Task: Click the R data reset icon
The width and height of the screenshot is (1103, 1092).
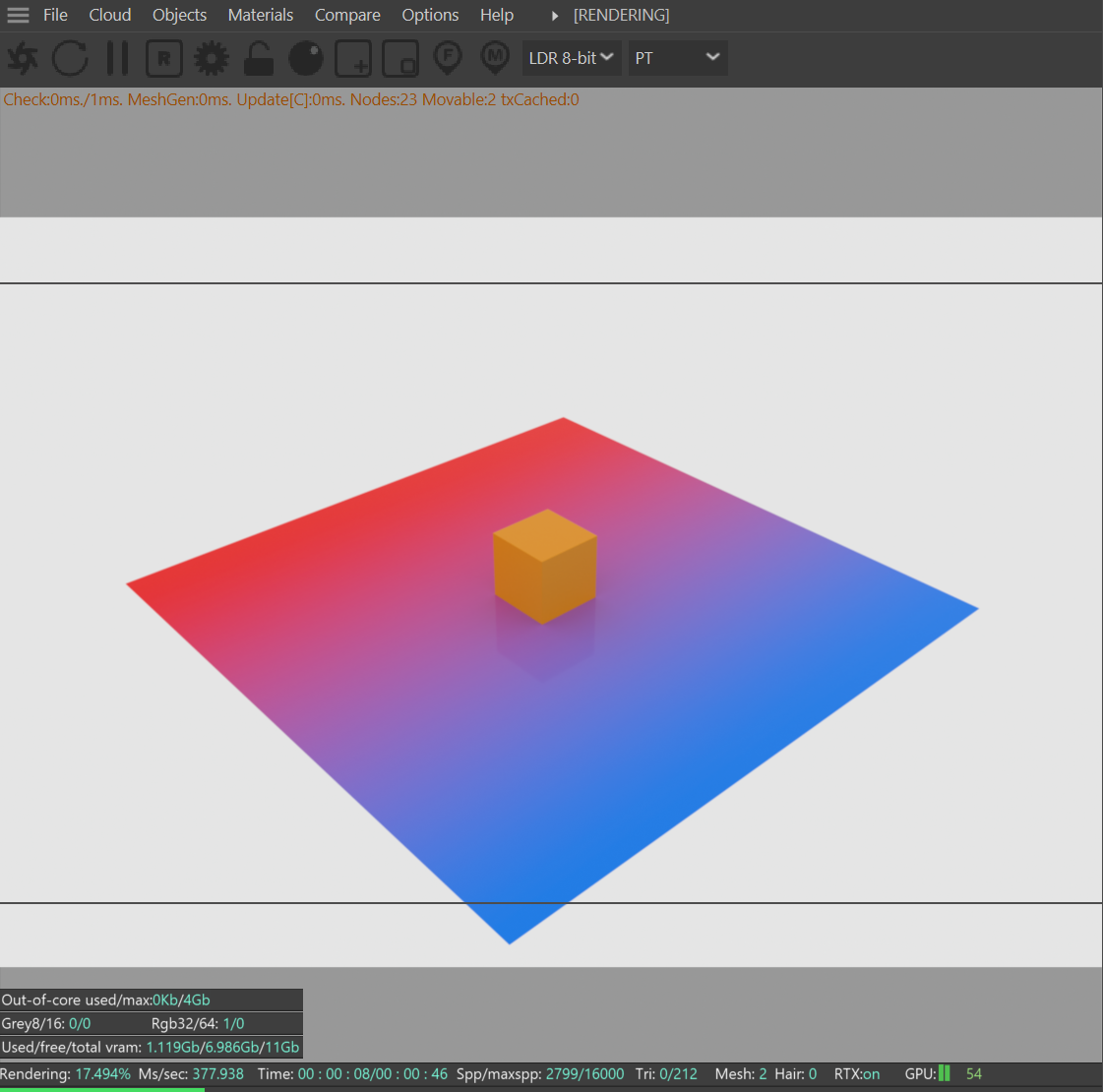Action: 164,58
